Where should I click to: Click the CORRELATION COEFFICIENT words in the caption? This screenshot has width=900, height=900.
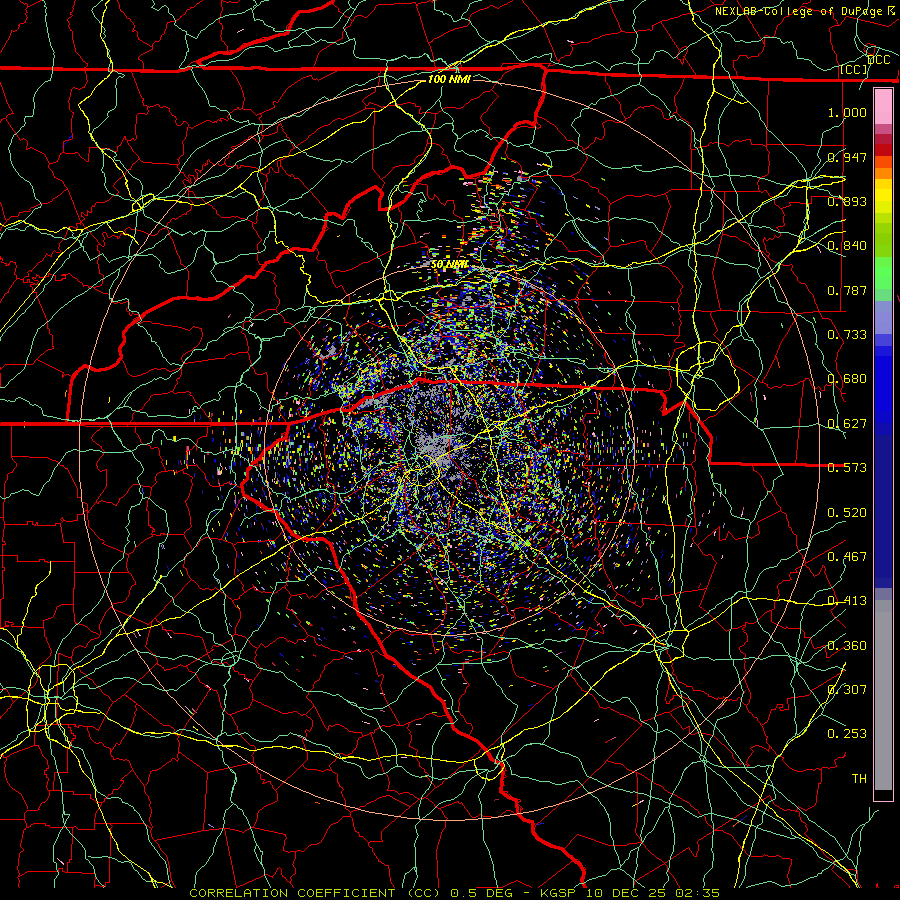coord(292,893)
